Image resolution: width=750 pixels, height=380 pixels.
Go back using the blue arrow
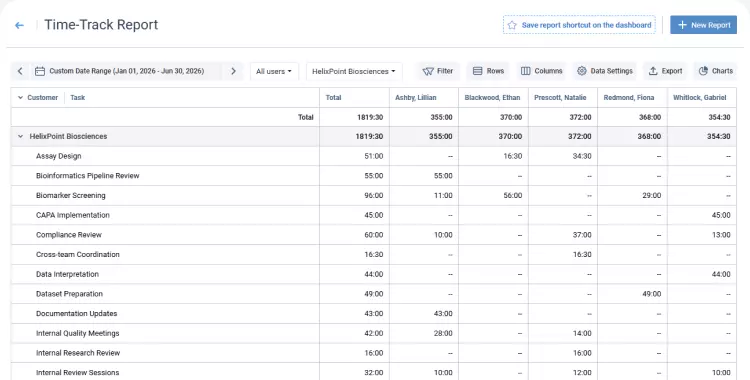pyautogui.click(x=19, y=25)
